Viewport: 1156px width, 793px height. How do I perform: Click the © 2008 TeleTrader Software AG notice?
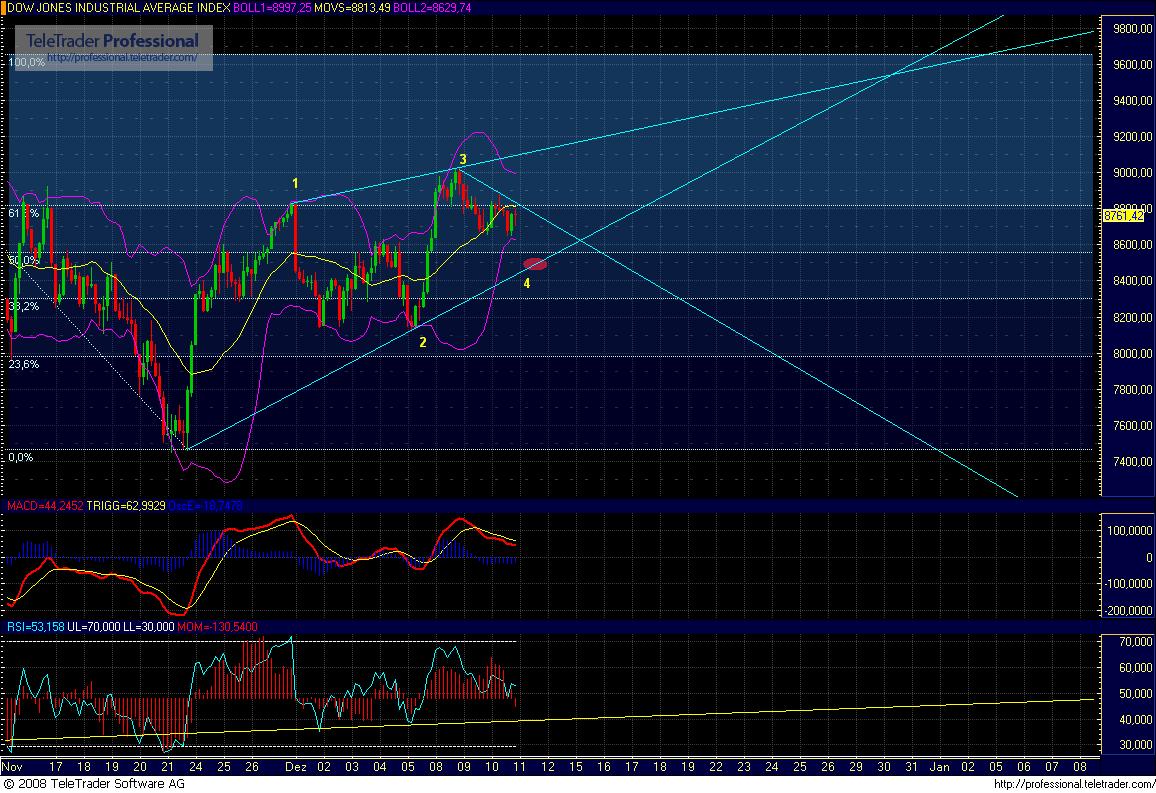94,784
